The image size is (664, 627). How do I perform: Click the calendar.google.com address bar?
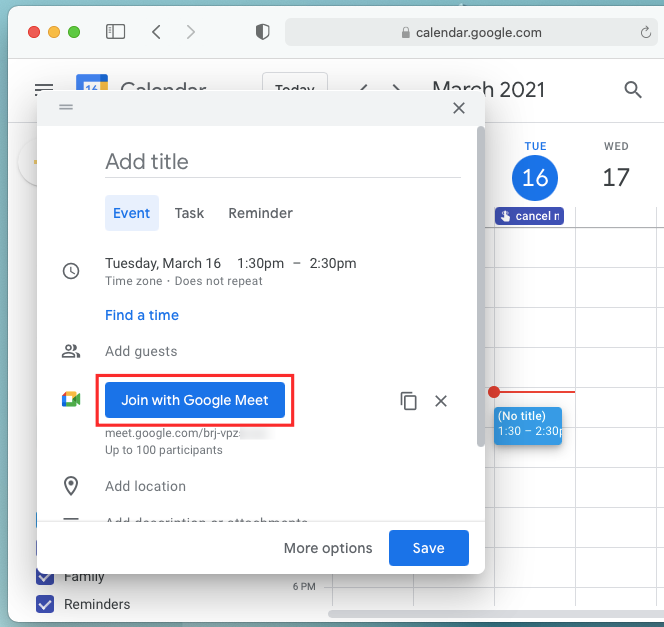tap(471, 32)
